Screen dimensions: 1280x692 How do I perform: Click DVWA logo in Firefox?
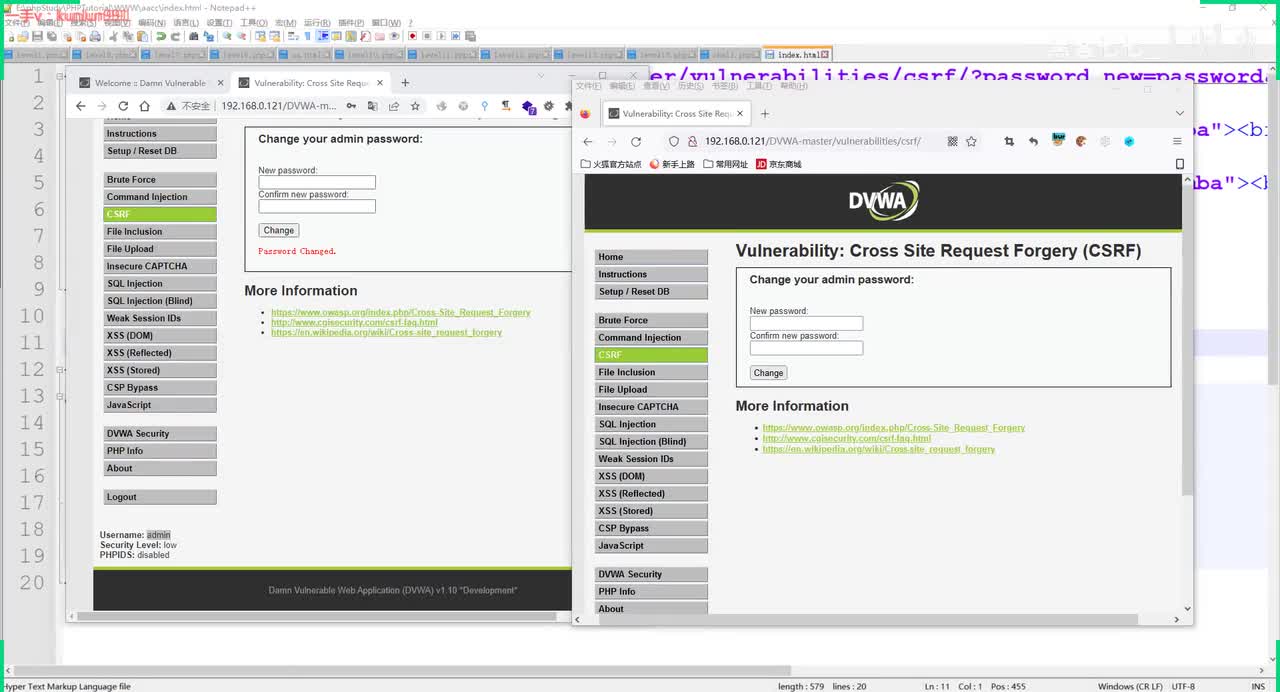[883, 201]
